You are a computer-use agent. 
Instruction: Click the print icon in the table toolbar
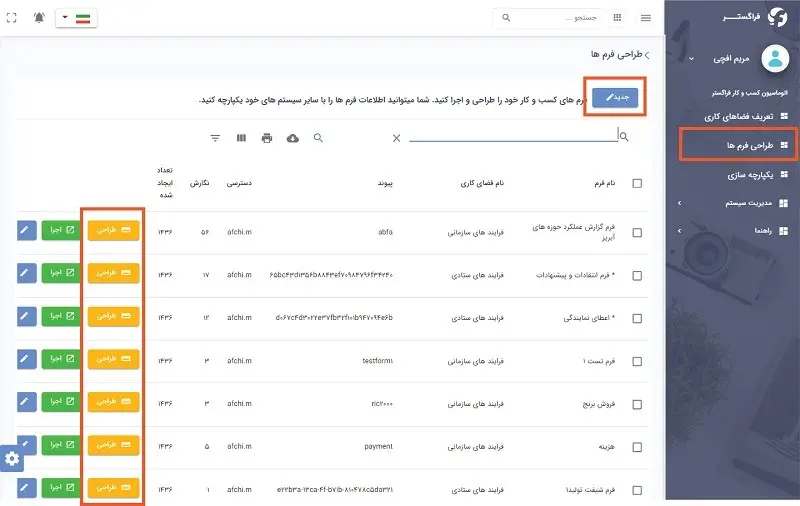(x=267, y=138)
